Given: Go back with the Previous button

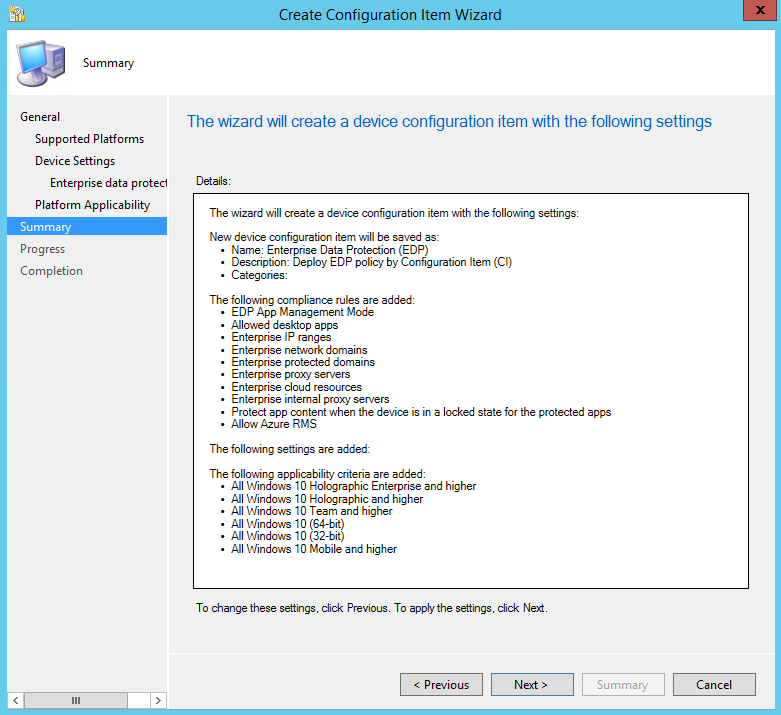Looking at the screenshot, I should pyautogui.click(x=441, y=685).
